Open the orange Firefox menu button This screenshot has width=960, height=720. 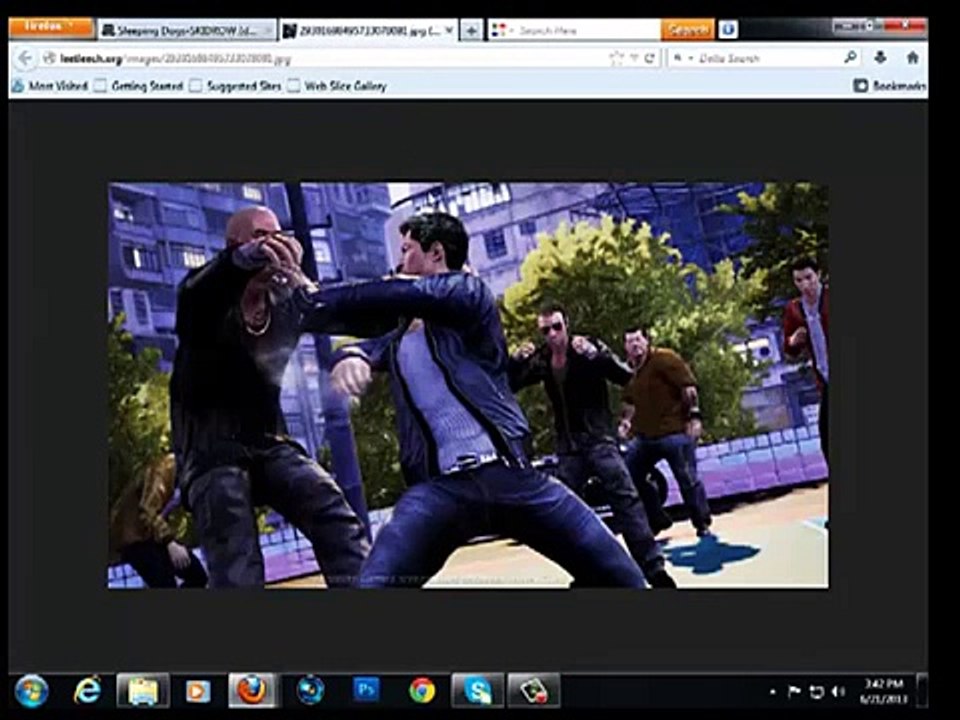[51, 28]
